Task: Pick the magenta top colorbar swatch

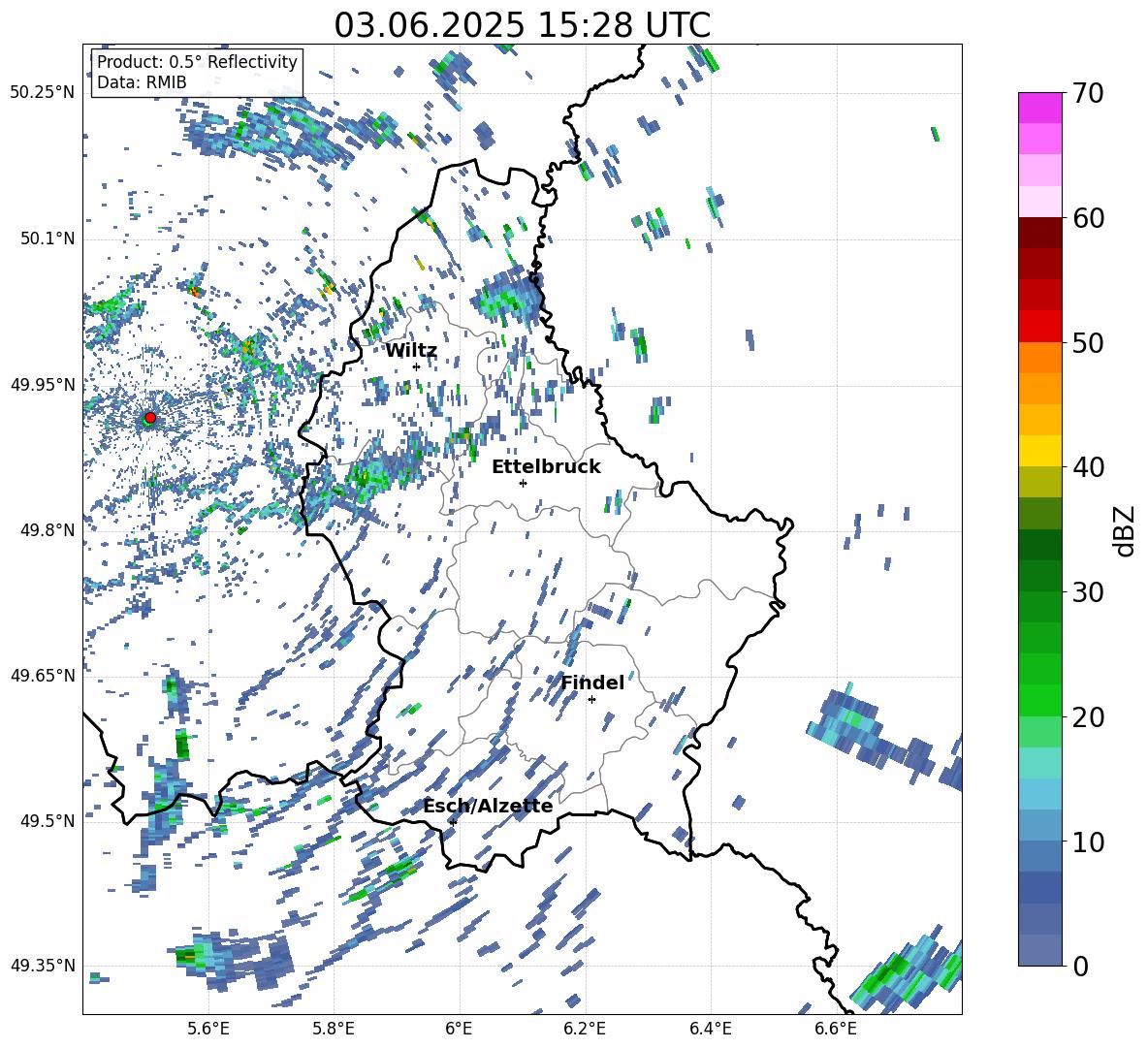Action: point(1039,109)
